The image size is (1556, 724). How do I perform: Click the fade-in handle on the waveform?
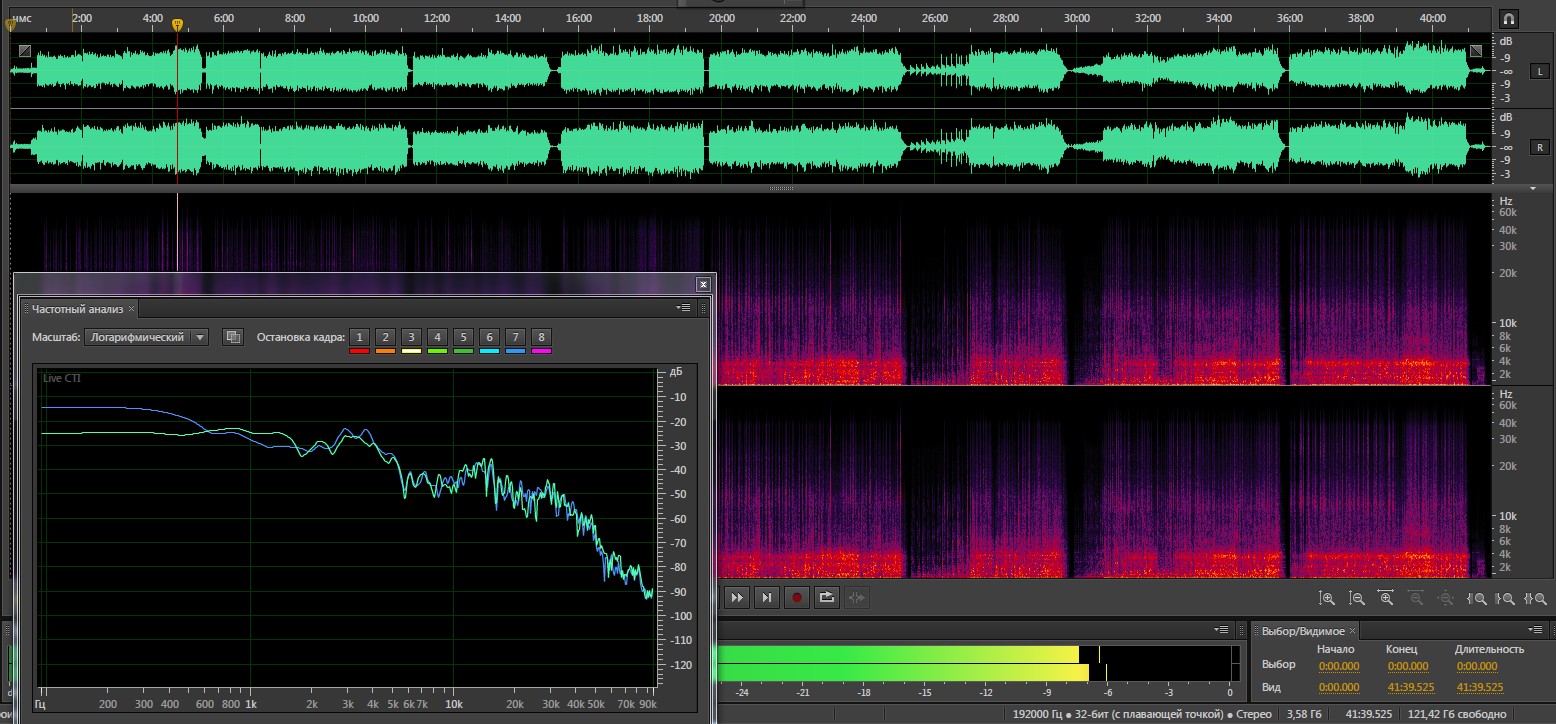coord(24,51)
